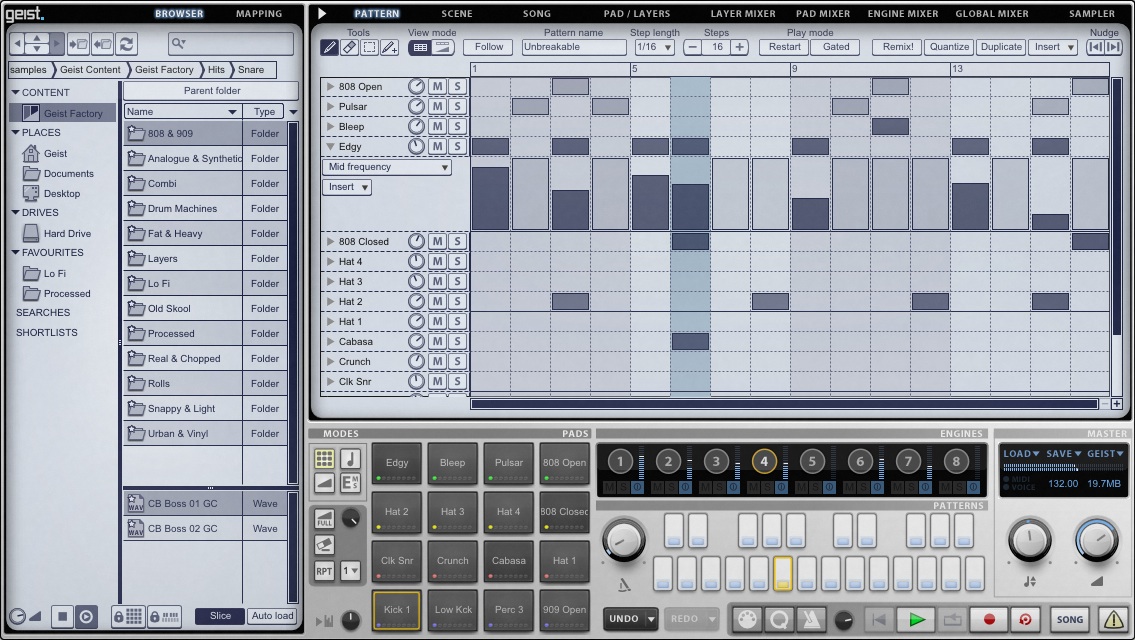Click the master volume knob
Image resolution: width=1135 pixels, height=640 pixels.
(1096, 540)
